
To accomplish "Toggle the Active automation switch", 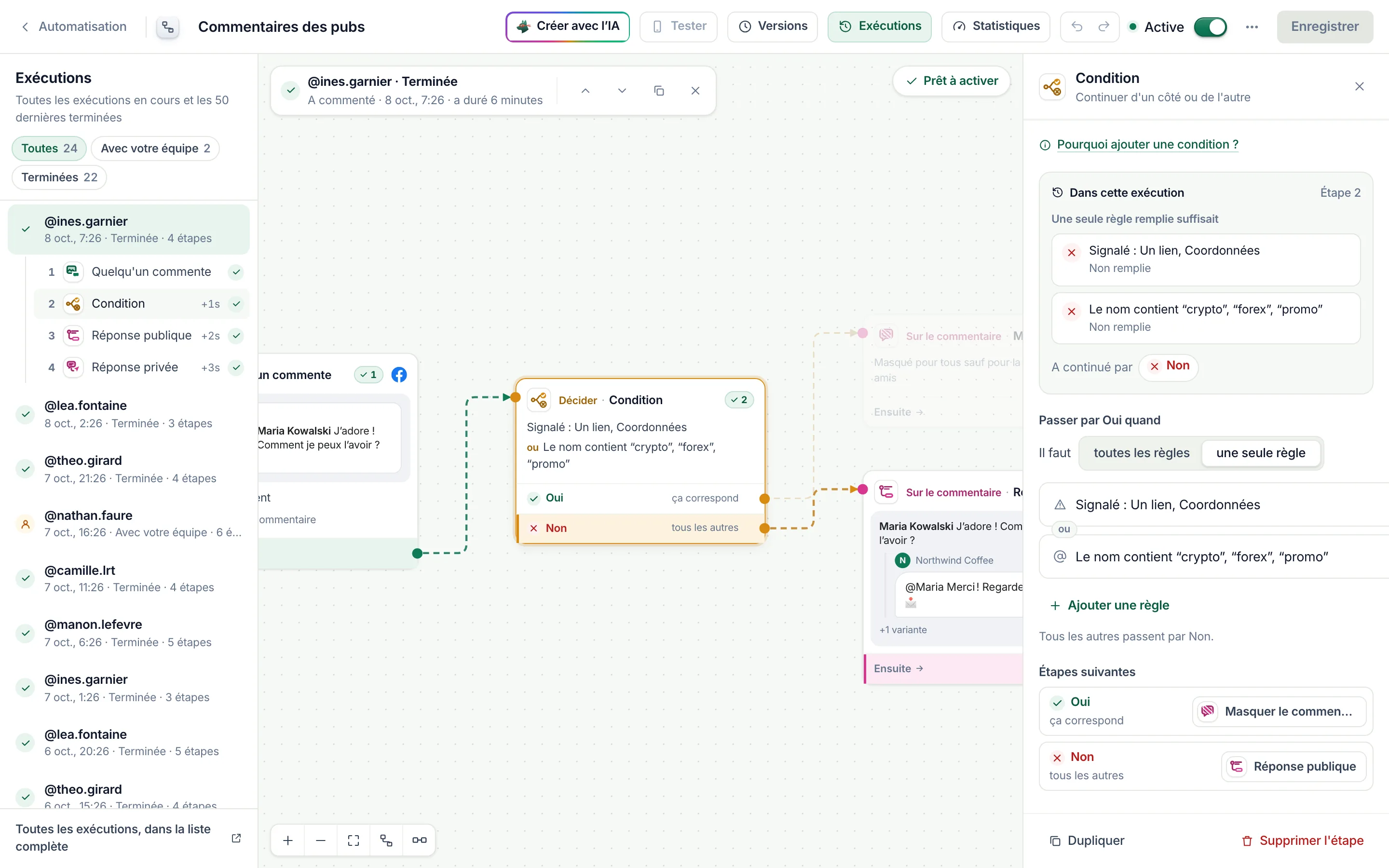I will 1210,27.
